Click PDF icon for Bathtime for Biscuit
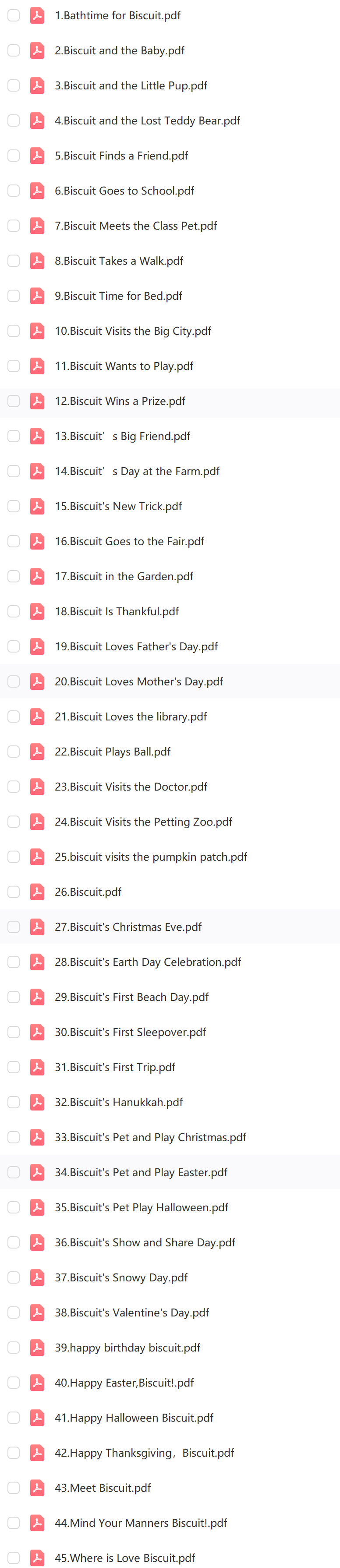Image resolution: width=340 pixels, height=1568 pixels. pos(37,15)
